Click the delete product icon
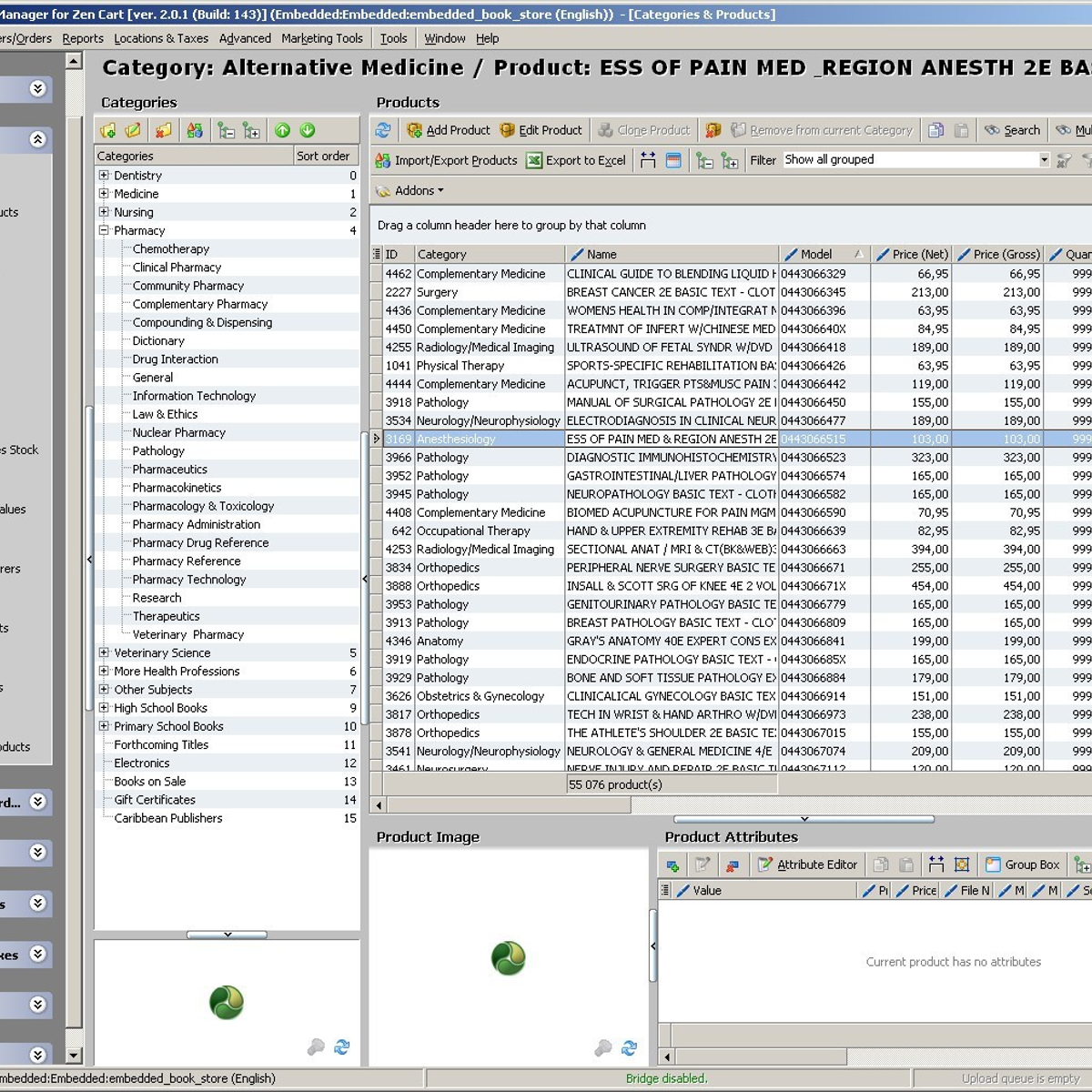Screen dimensions: 1092x1092 point(713,130)
